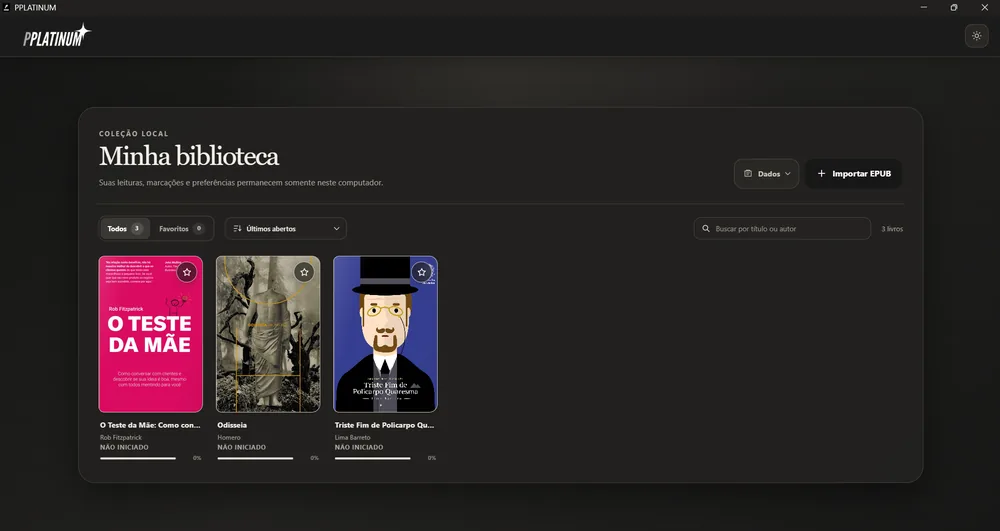Click the progress bar under Triste Fim de Policarpo

click(x=372, y=458)
